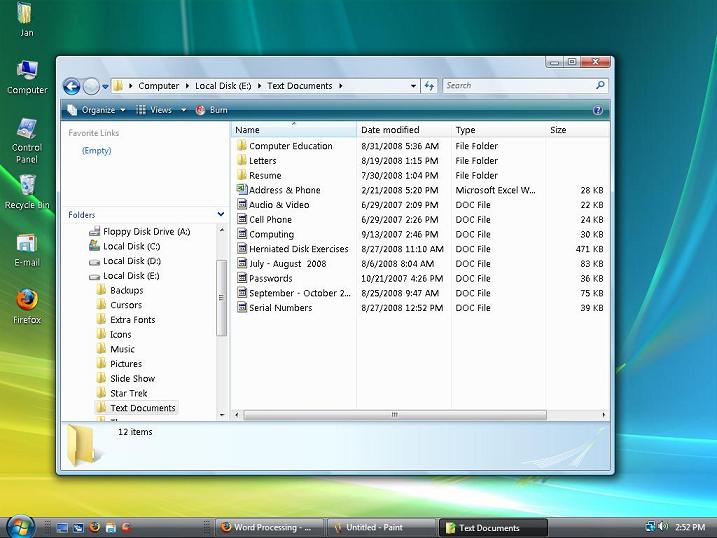Screen dimensions: 717x538
Task: Click the horizontal scrollbar in file list
Action: pos(394,414)
